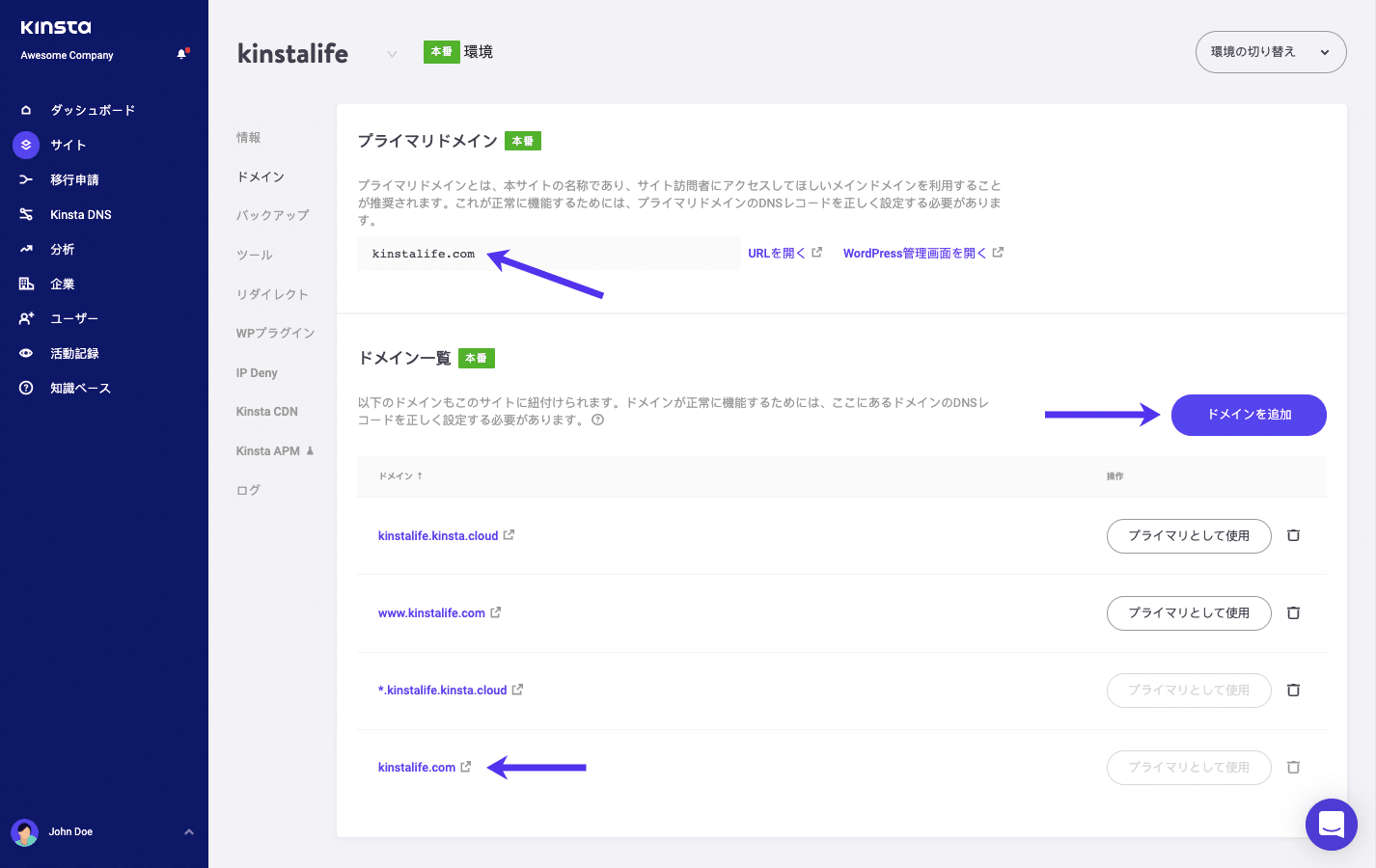
Task: Open WordPress admin via WordPress管理画面を開く link
Action: tap(916, 252)
